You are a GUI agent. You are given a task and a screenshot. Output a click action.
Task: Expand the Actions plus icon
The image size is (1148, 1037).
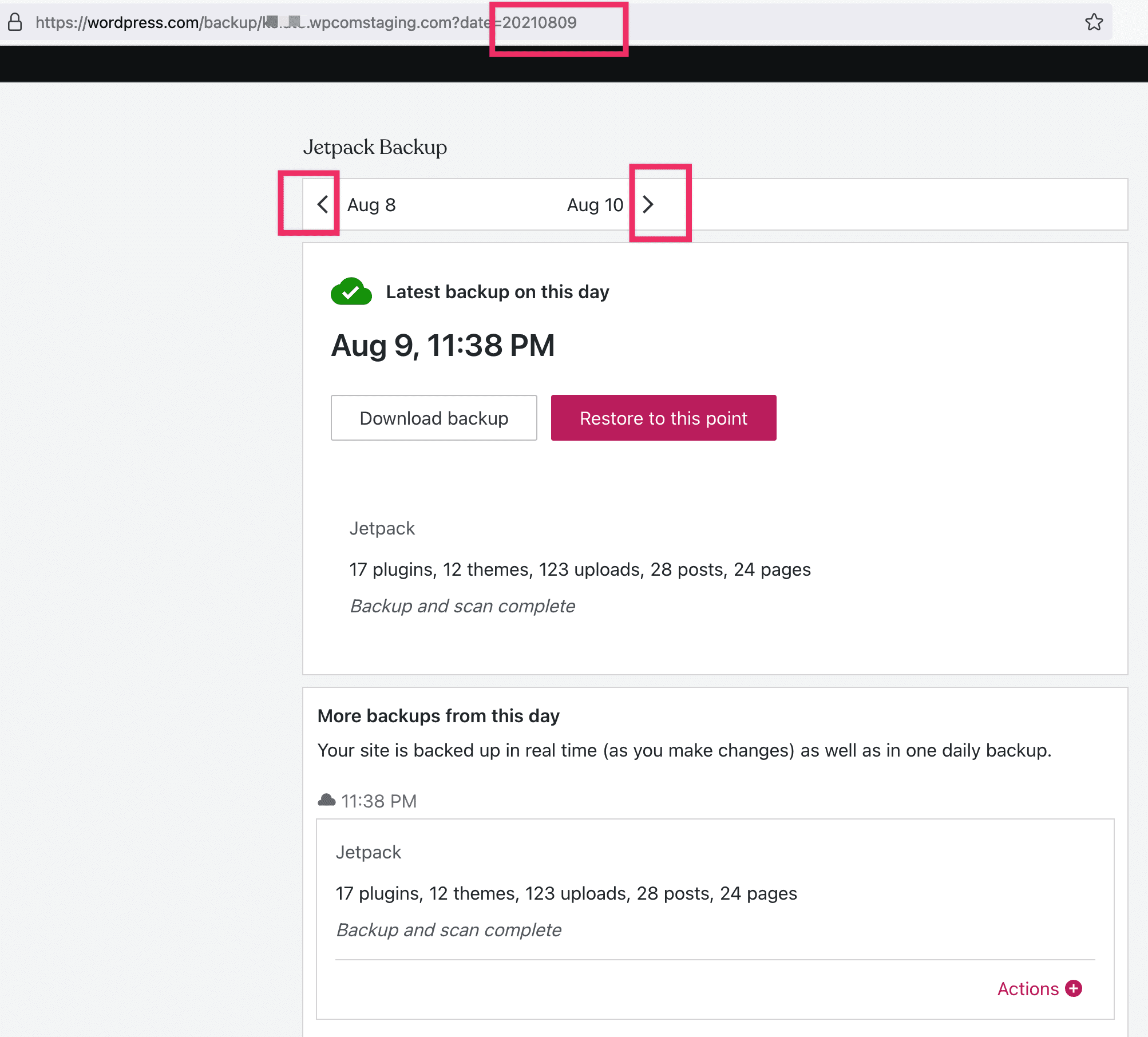point(1074,988)
